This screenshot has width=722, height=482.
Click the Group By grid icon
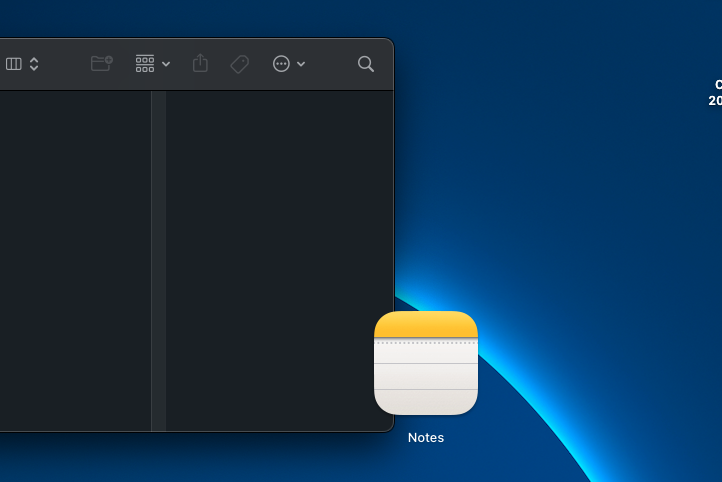click(145, 64)
